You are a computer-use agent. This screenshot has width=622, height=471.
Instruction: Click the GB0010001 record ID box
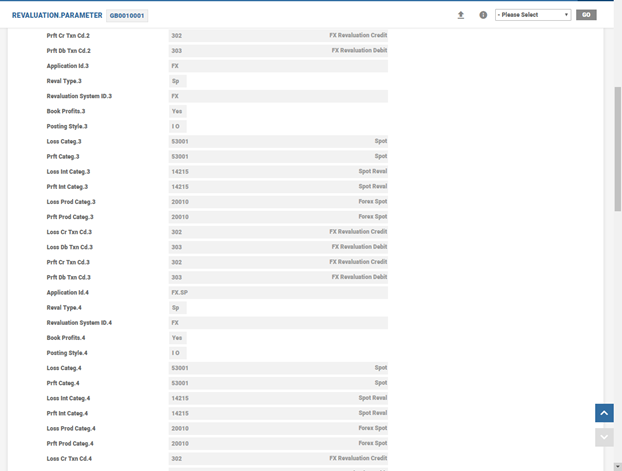tap(127, 16)
